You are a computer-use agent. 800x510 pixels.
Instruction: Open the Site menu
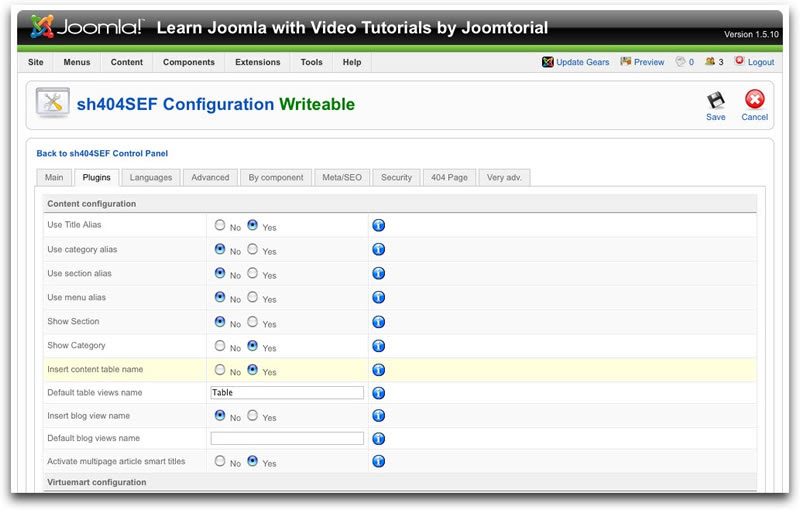(36, 62)
